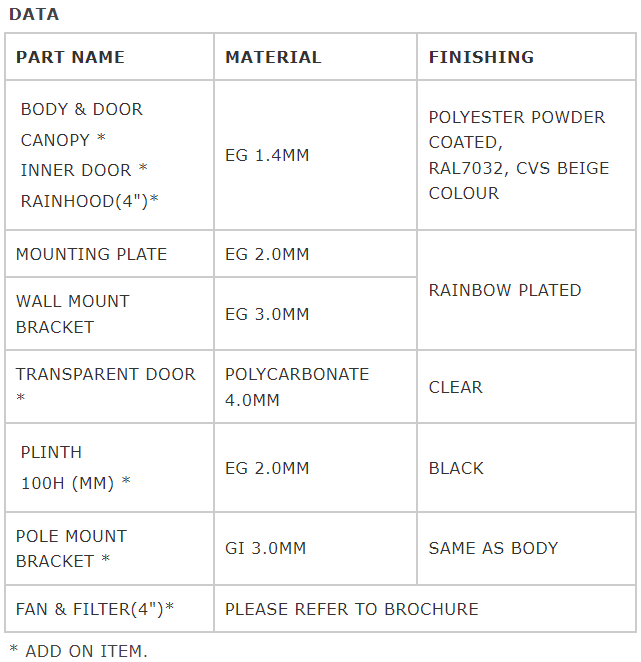Click the ADD ON ITEM footnote
641x662 pixels.
click(x=79, y=651)
